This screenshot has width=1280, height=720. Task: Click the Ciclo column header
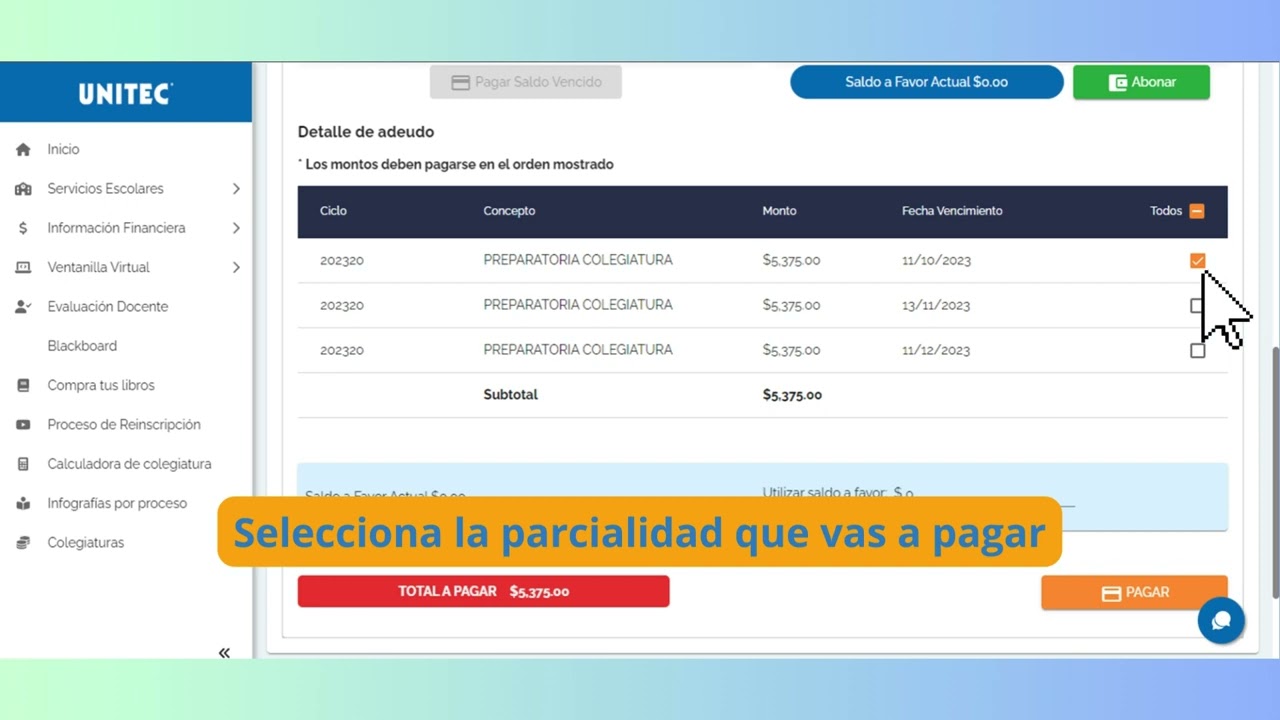pyautogui.click(x=333, y=211)
